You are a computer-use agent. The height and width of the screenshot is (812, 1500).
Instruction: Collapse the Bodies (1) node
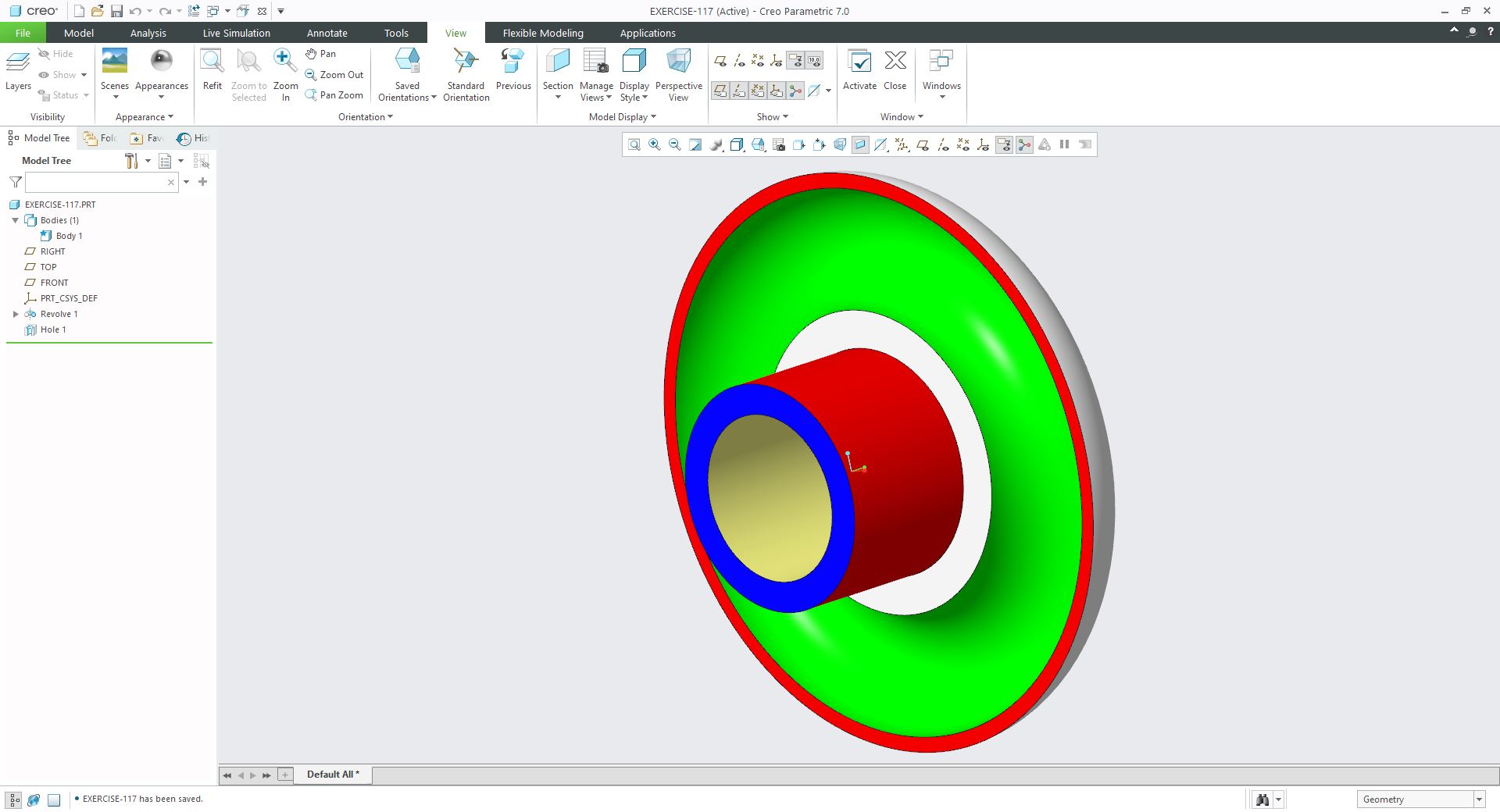(x=16, y=220)
